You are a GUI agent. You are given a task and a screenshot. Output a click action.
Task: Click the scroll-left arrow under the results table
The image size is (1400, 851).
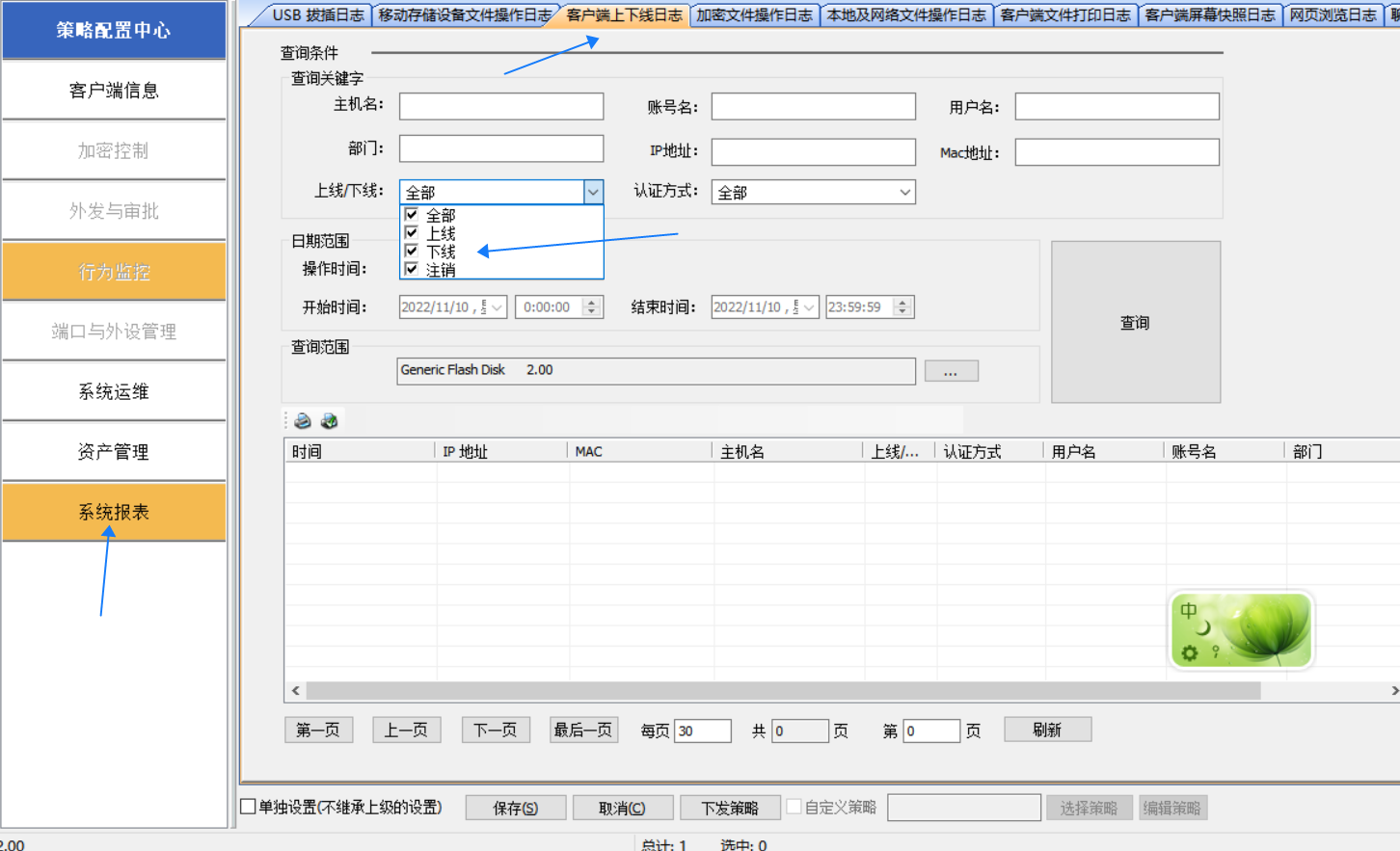295,691
